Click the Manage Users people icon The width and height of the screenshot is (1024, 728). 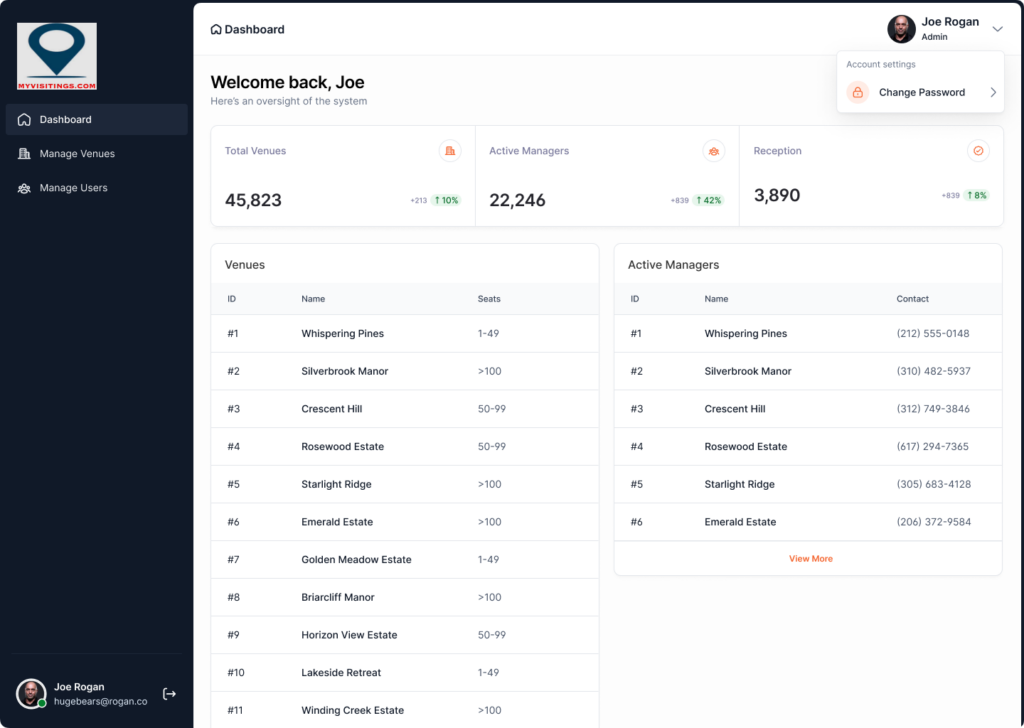point(24,188)
